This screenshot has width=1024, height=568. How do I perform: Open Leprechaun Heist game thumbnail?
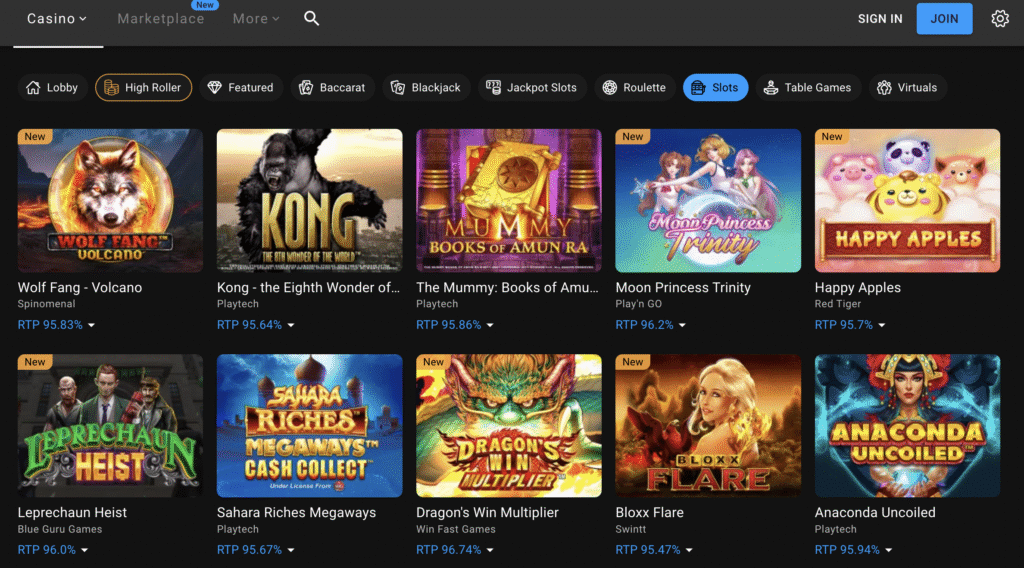(x=110, y=426)
